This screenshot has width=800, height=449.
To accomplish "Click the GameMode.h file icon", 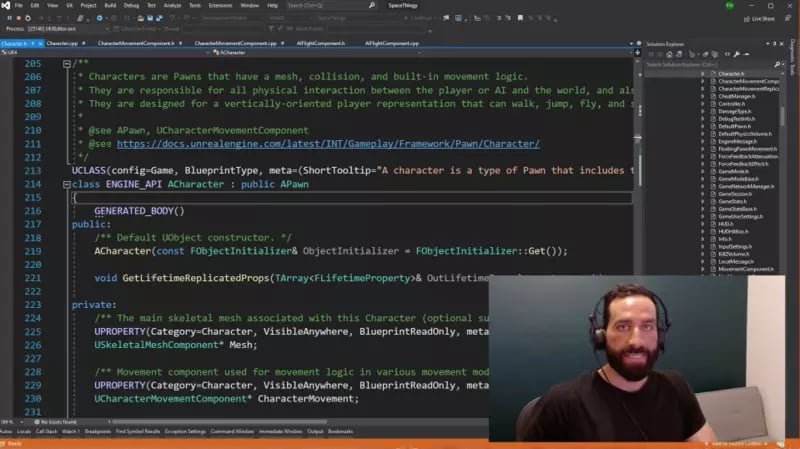I will coord(714,171).
